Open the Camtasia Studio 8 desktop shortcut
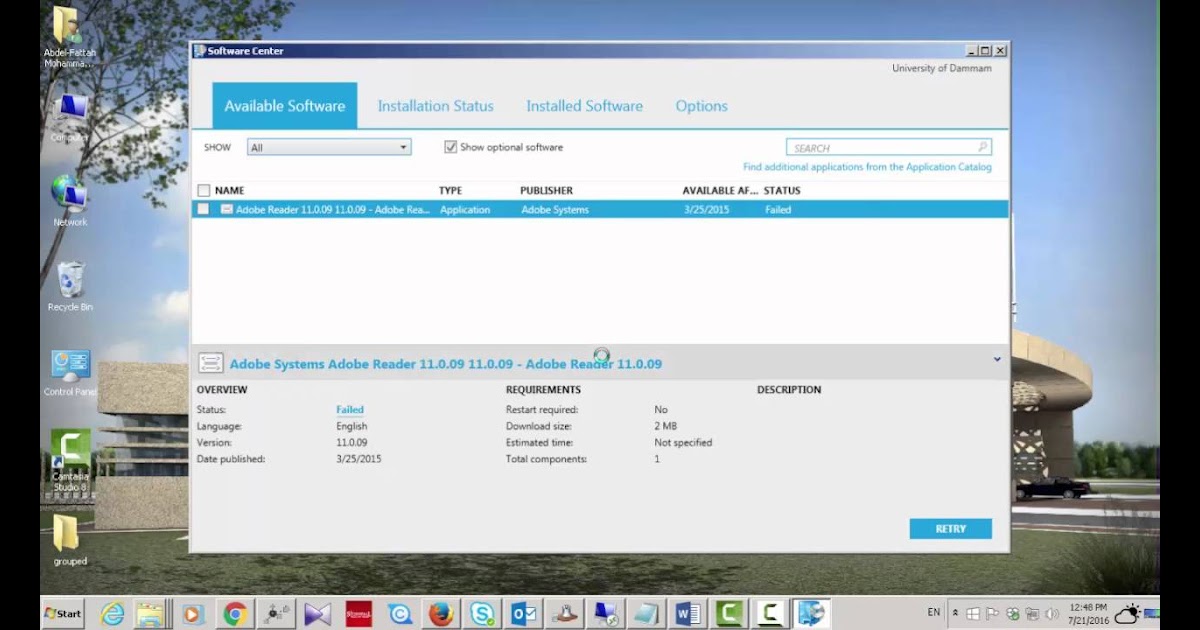 point(70,460)
